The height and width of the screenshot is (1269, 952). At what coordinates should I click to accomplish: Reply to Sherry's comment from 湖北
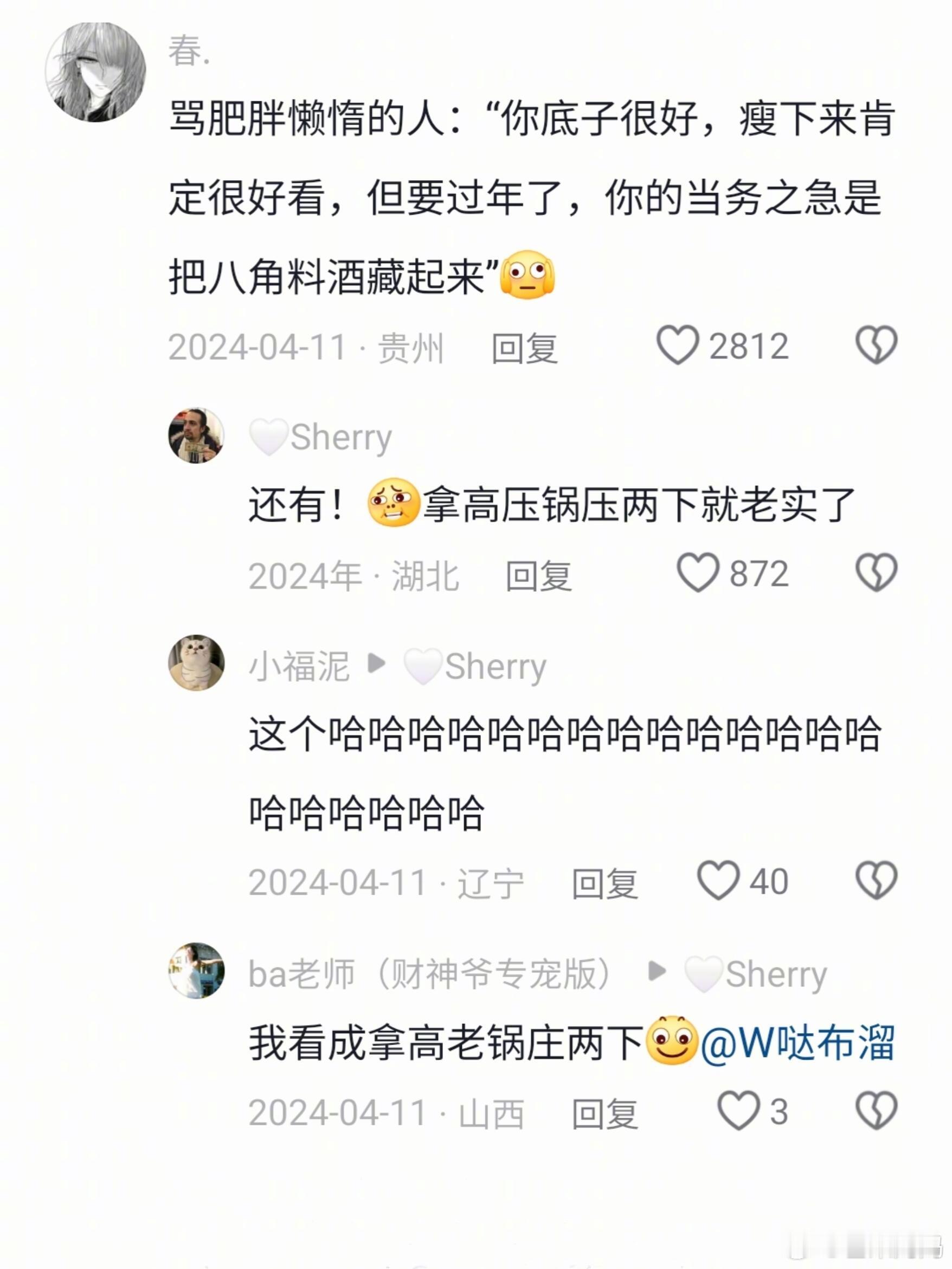pyautogui.click(x=538, y=575)
